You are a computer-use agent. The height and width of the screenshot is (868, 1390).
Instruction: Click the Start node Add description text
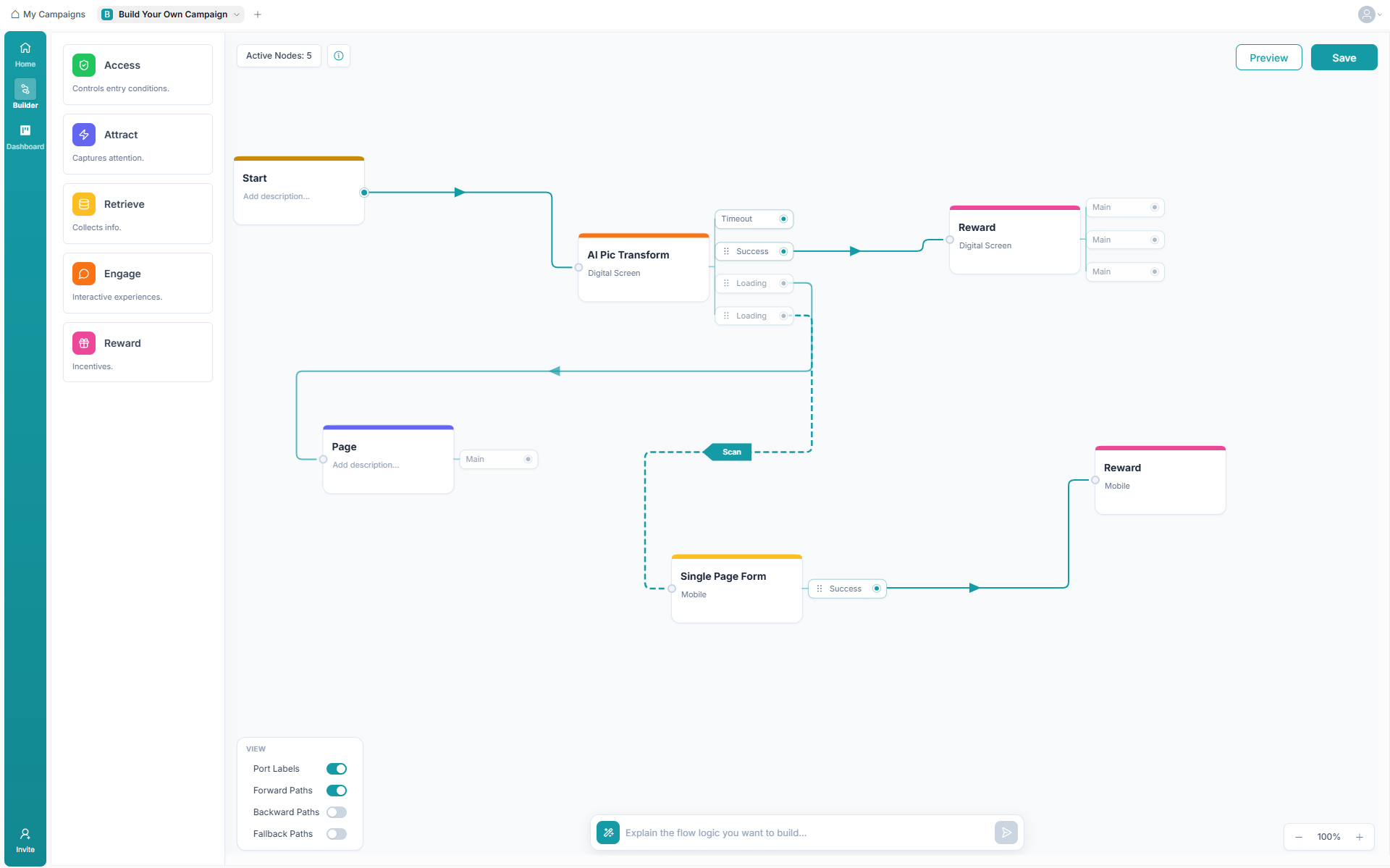[277, 196]
